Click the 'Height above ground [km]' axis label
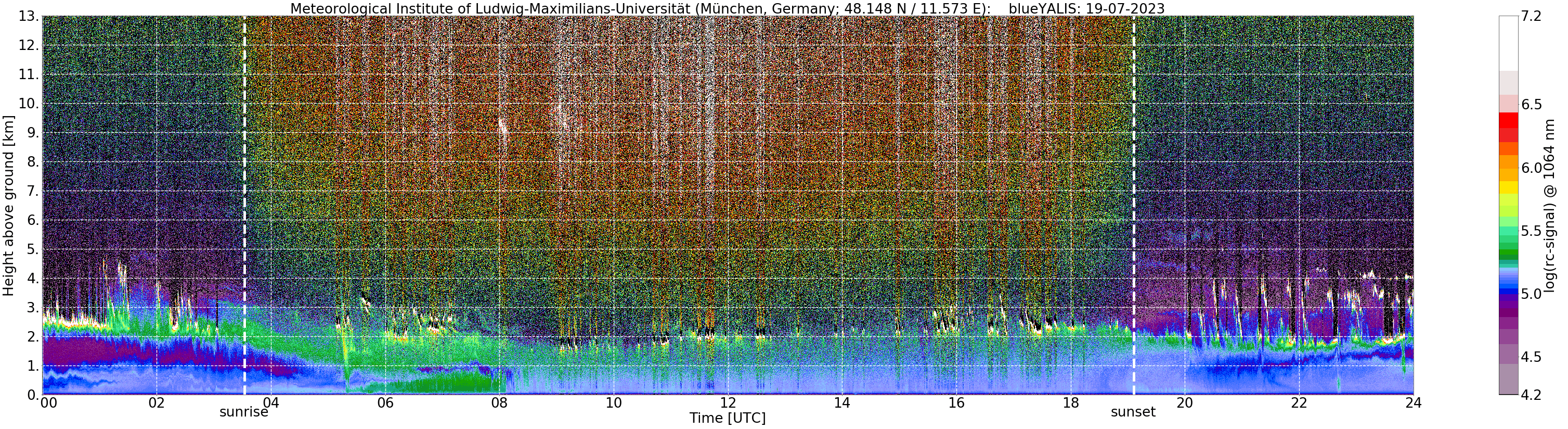 click(x=8, y=205)
